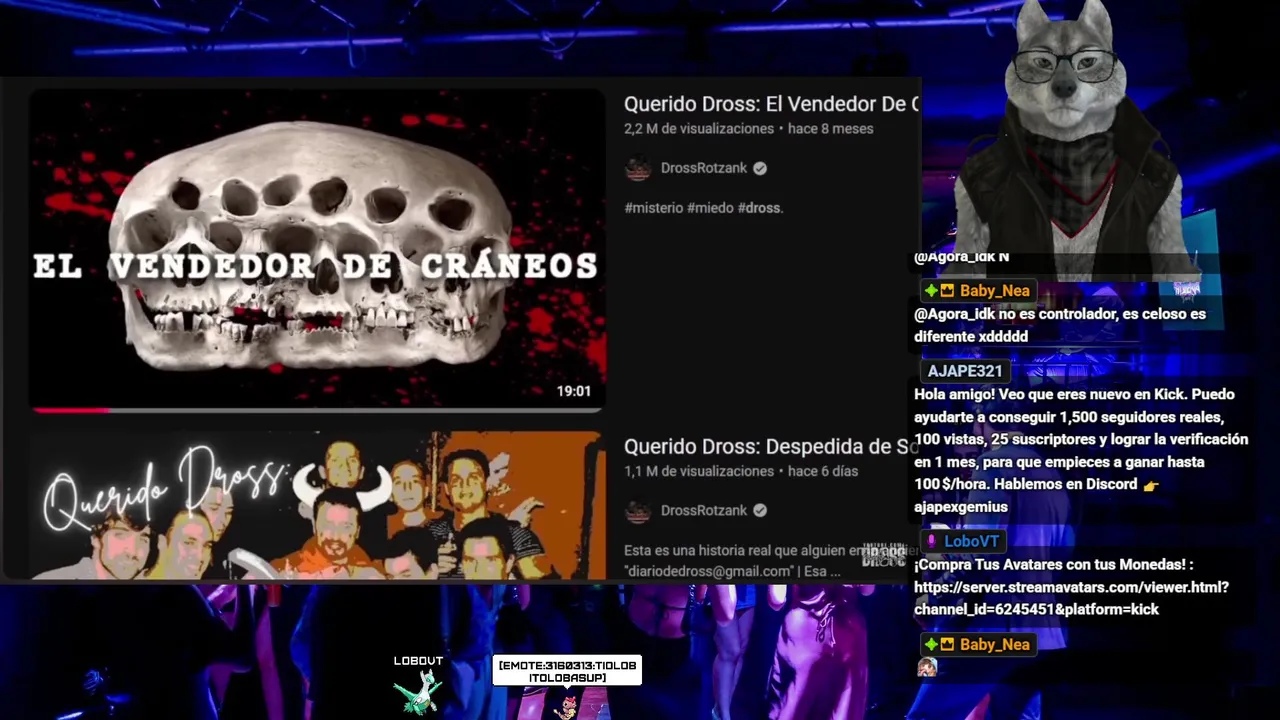
Task: Open the streamavatars.com viewer link in chat
Action: [x=1071, y=598]
